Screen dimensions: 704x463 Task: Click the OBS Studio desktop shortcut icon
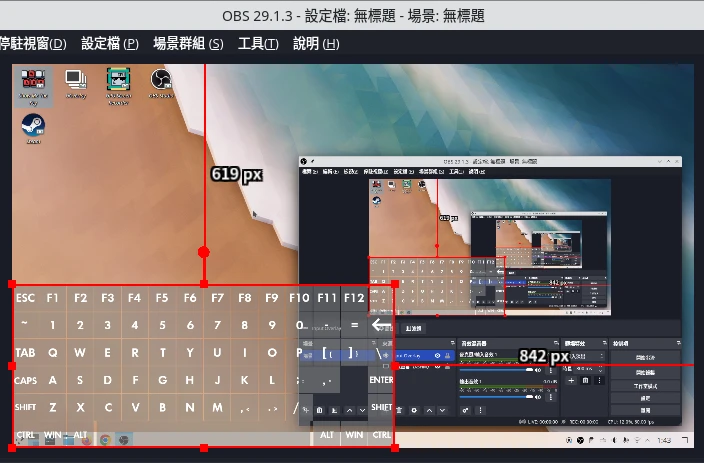click(161, 82)
